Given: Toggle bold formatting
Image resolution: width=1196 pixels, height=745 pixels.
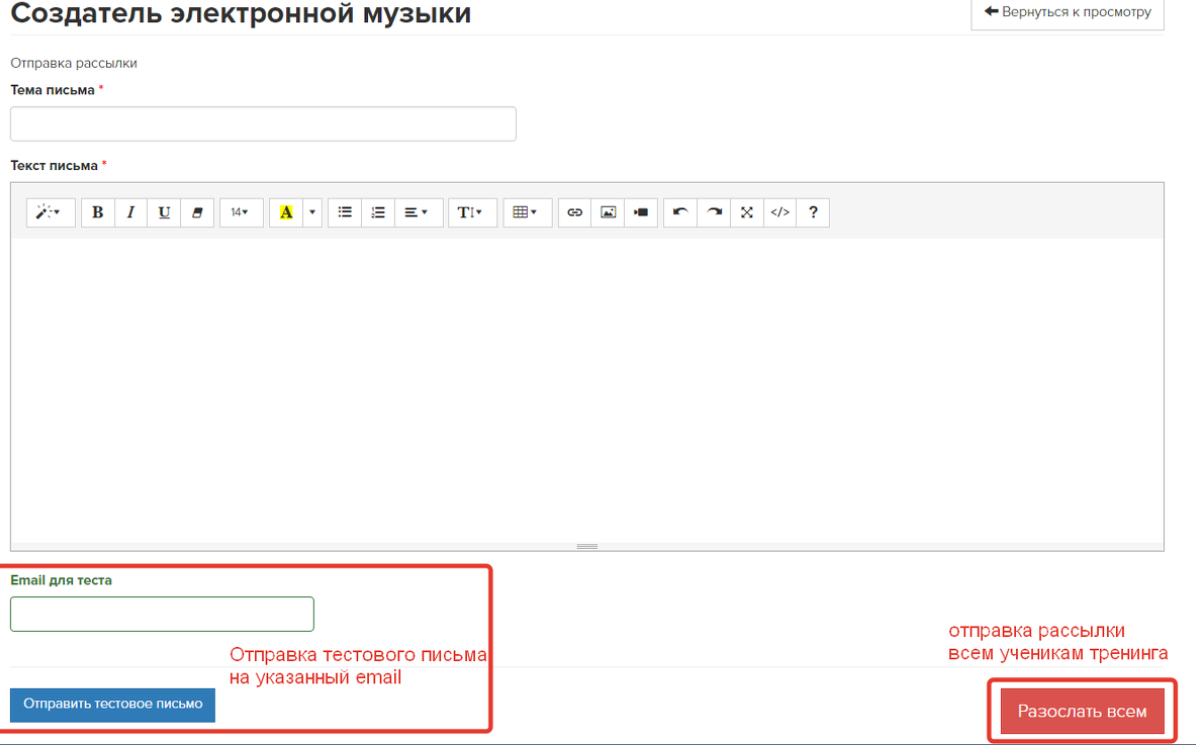Looking at the screenshot, I should 98,212.
